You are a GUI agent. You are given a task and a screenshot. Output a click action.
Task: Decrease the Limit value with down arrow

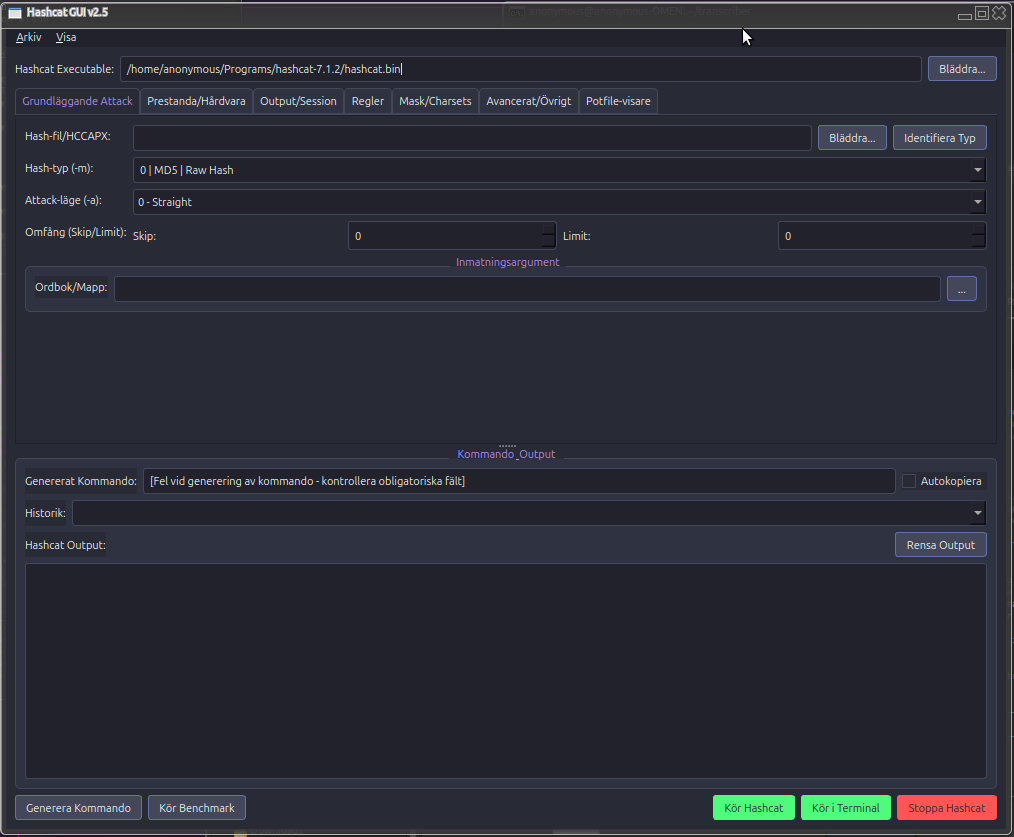[x=978, y=243]
